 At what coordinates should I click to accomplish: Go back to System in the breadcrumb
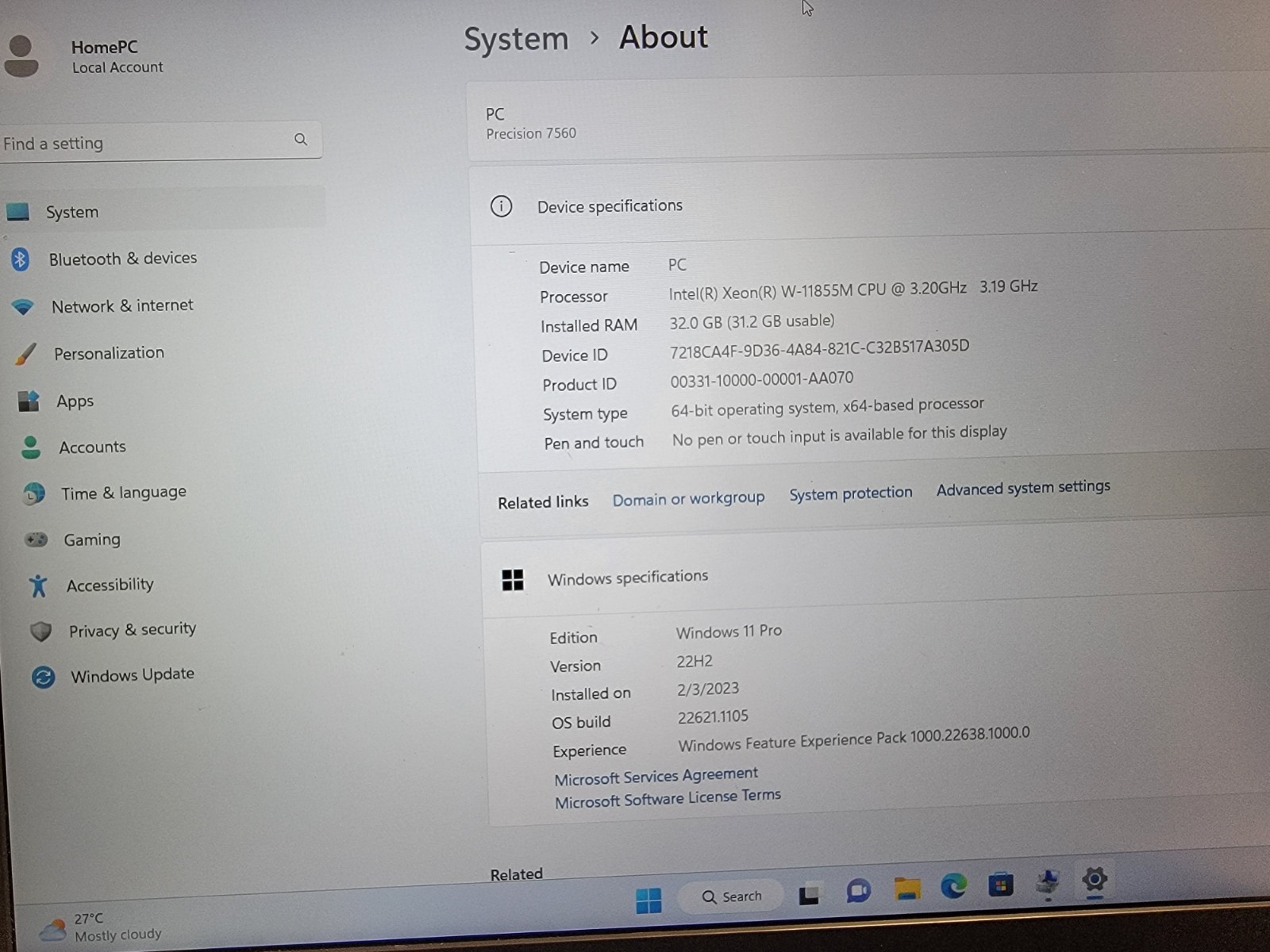pyautogui.click(x=516, y=39)
